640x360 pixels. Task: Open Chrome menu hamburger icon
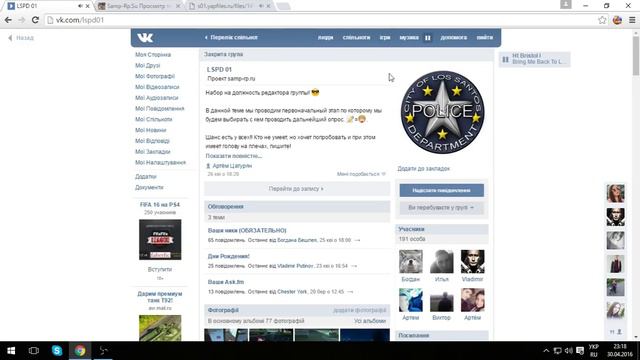pyautogui.click(x=632, y=20)
